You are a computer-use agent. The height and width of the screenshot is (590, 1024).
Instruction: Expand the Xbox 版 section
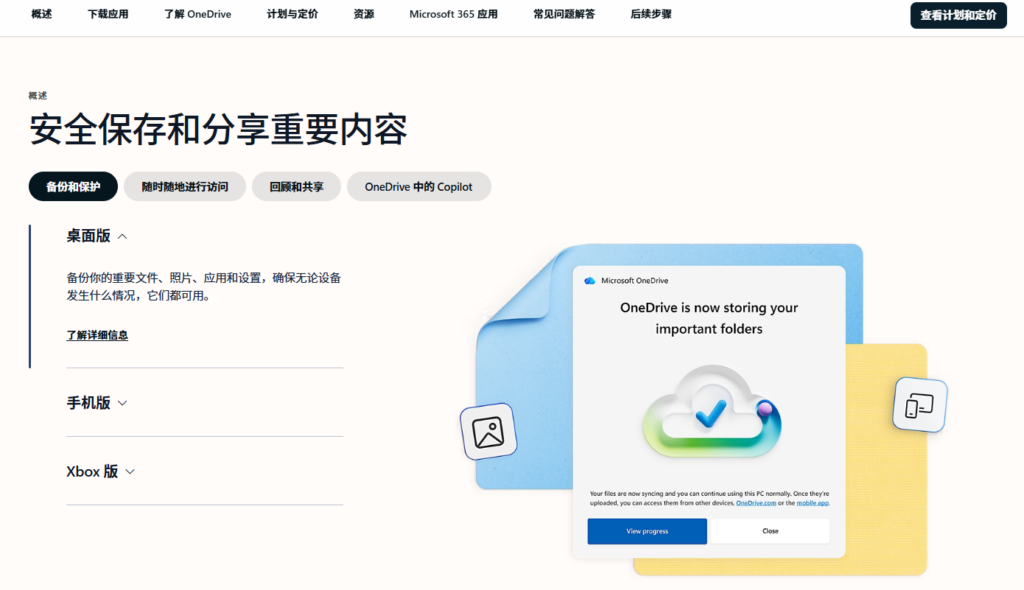point(101,471)
